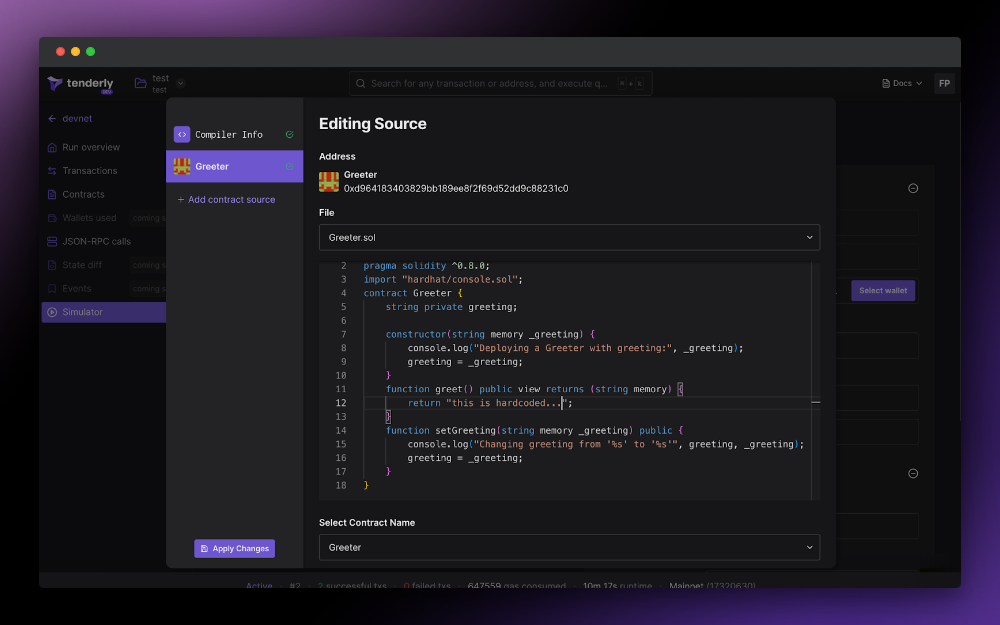Select the Run overview icon in sidebar
Viewport: 1000px width, 625px height.
coord(50,147)
